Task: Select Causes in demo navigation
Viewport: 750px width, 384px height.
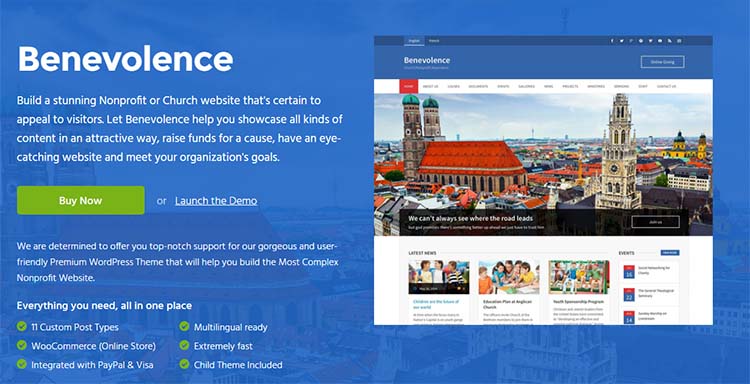Action: point(453,87)
